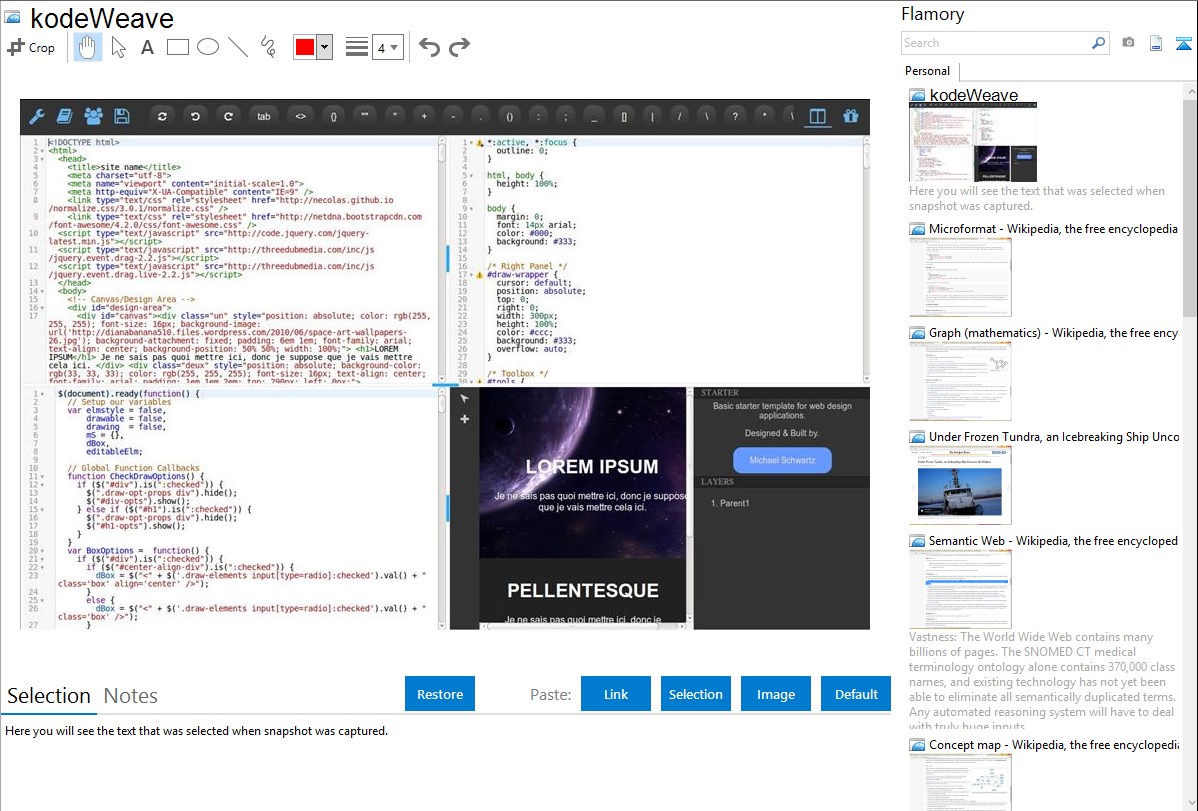This screenshot has width=1198, height=811.
Task: Pick the ellipse shape tool
Action: coord(207,47)
